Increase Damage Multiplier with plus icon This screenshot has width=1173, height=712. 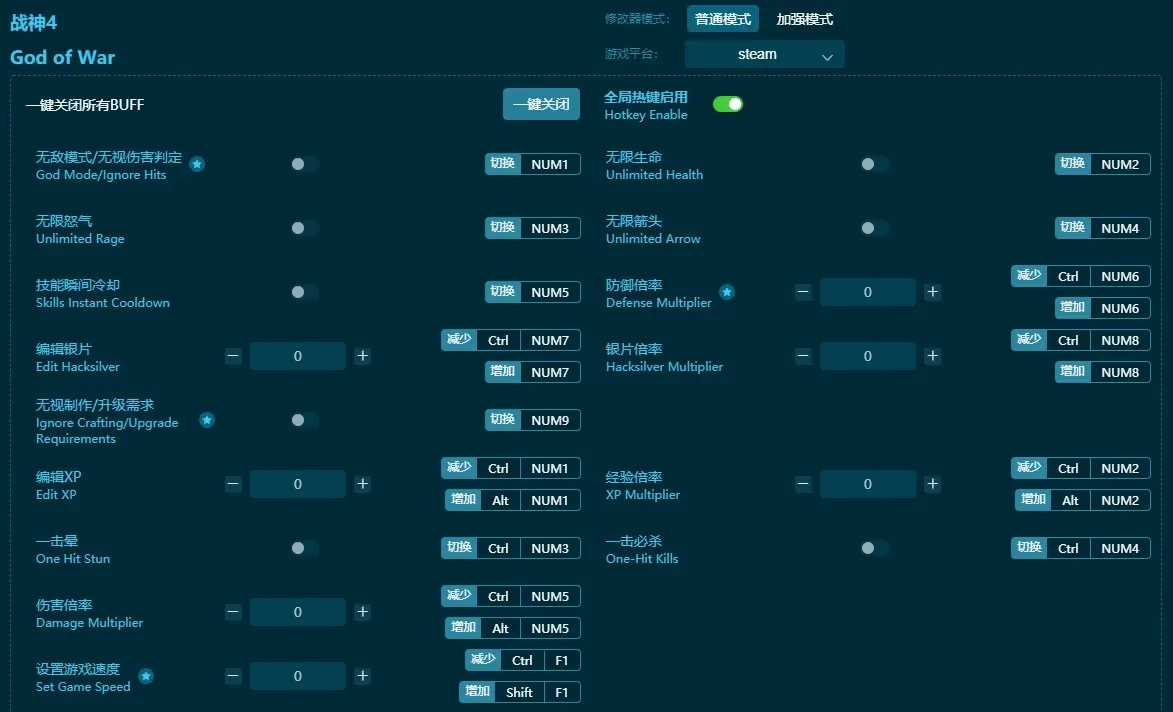coord(363,612)
